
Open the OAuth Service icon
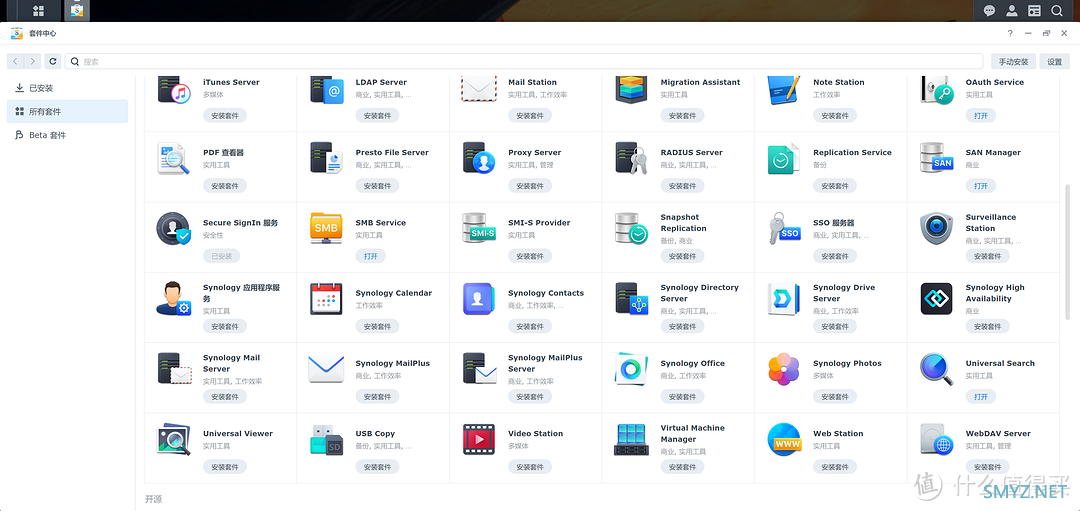click(x=937, y=88)
